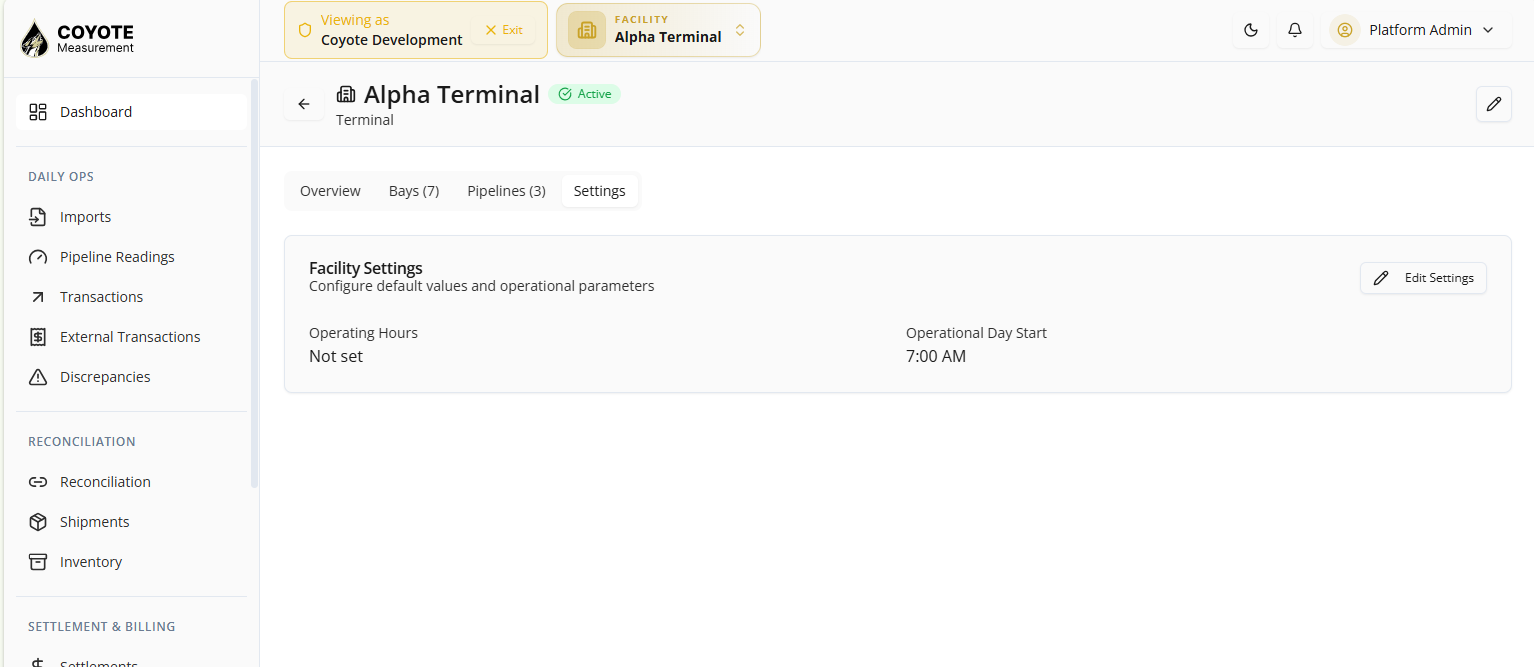Click the Operational Day Start value 7:00 AM
1534x667 pixels.
pos(936,356)
